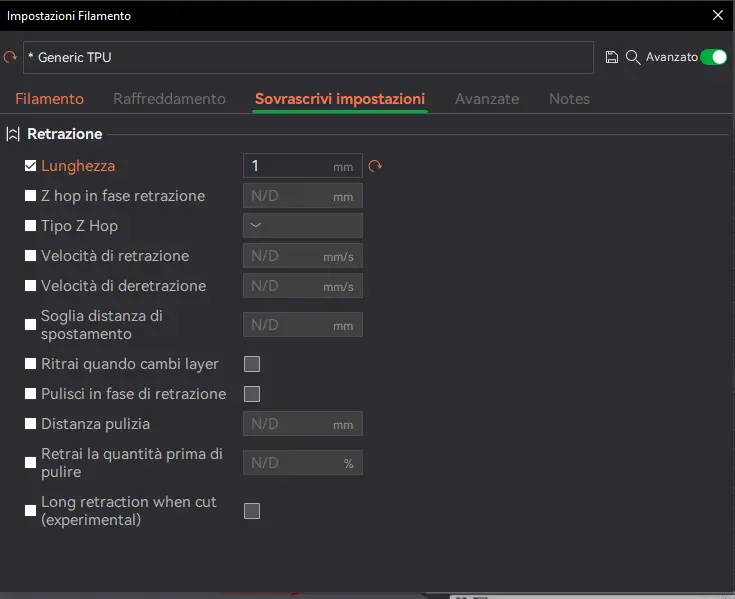Enable Pulisci in fase di retrazione override
Image resolution: width=735 pixels, height=599 pixels.
click(x=30, y=394)
